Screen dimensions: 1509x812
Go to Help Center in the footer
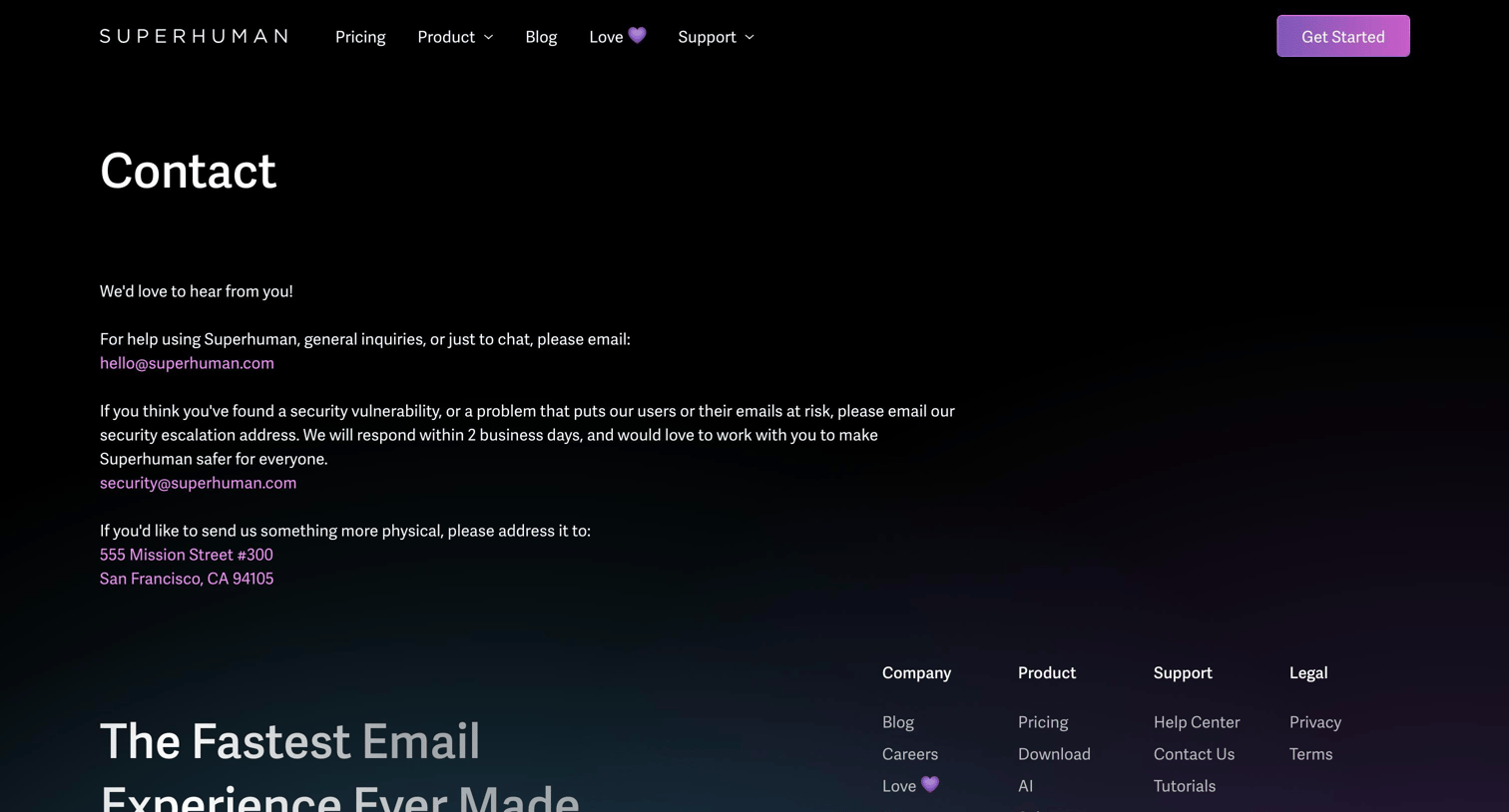point(1197,722)
